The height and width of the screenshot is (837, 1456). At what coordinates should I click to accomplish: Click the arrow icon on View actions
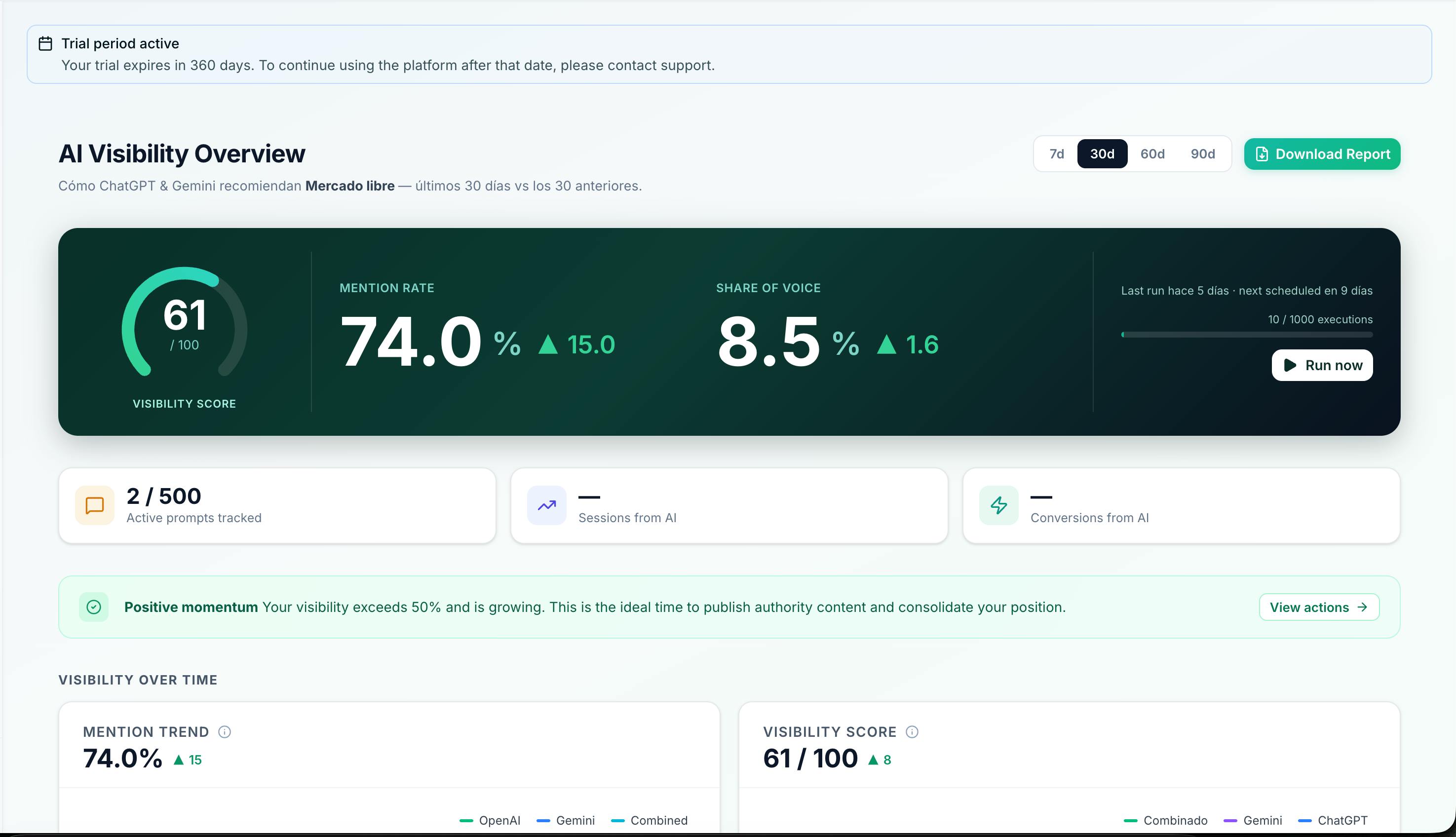[x=1362, y=607]
